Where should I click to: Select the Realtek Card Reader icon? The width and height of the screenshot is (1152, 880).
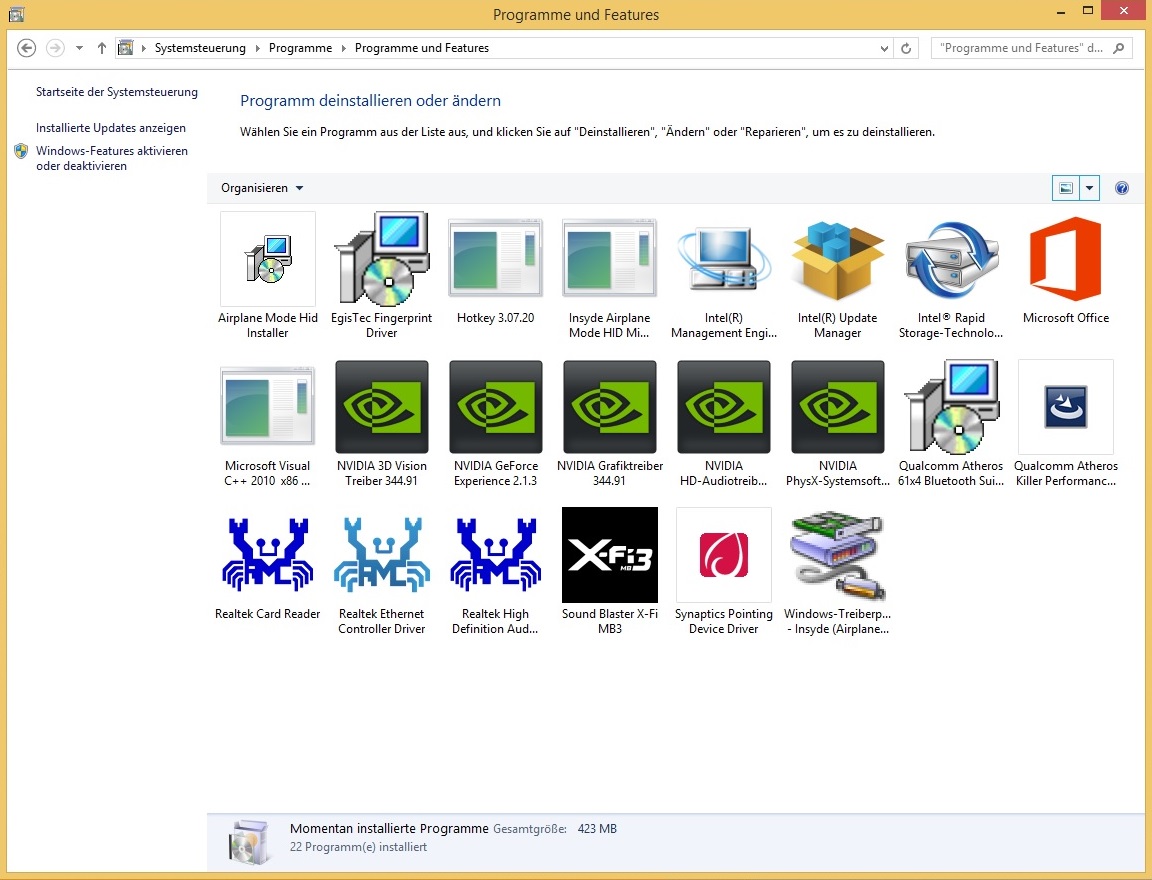(267, 555)
